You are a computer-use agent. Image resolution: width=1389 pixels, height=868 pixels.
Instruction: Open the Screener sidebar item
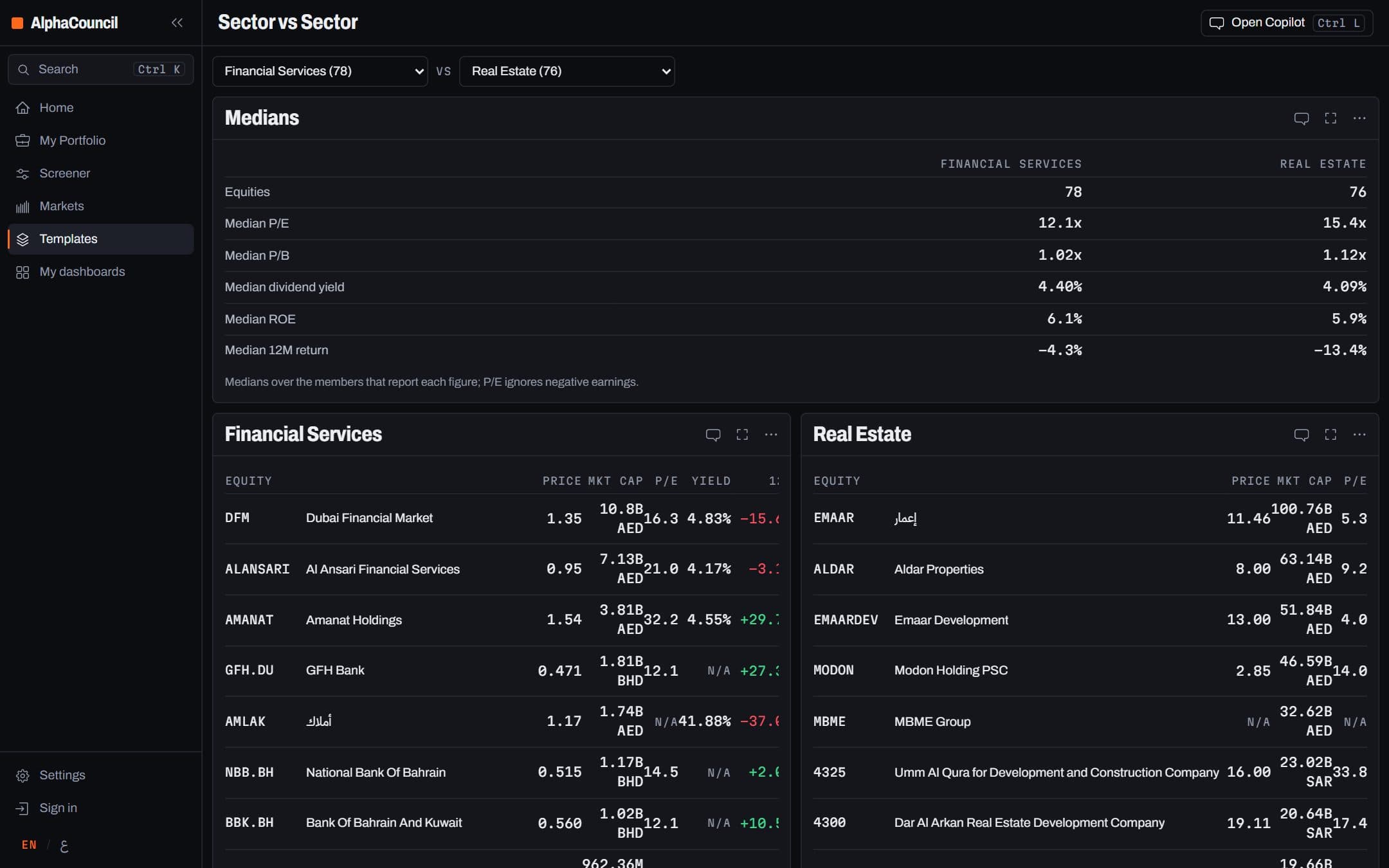point(100,174)
